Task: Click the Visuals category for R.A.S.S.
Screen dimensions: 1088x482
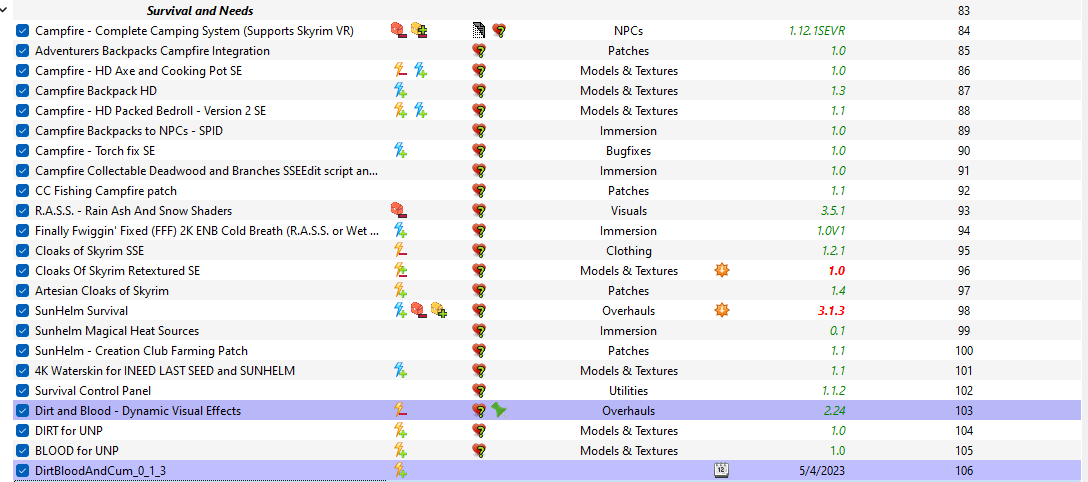Action: point(628,211)
